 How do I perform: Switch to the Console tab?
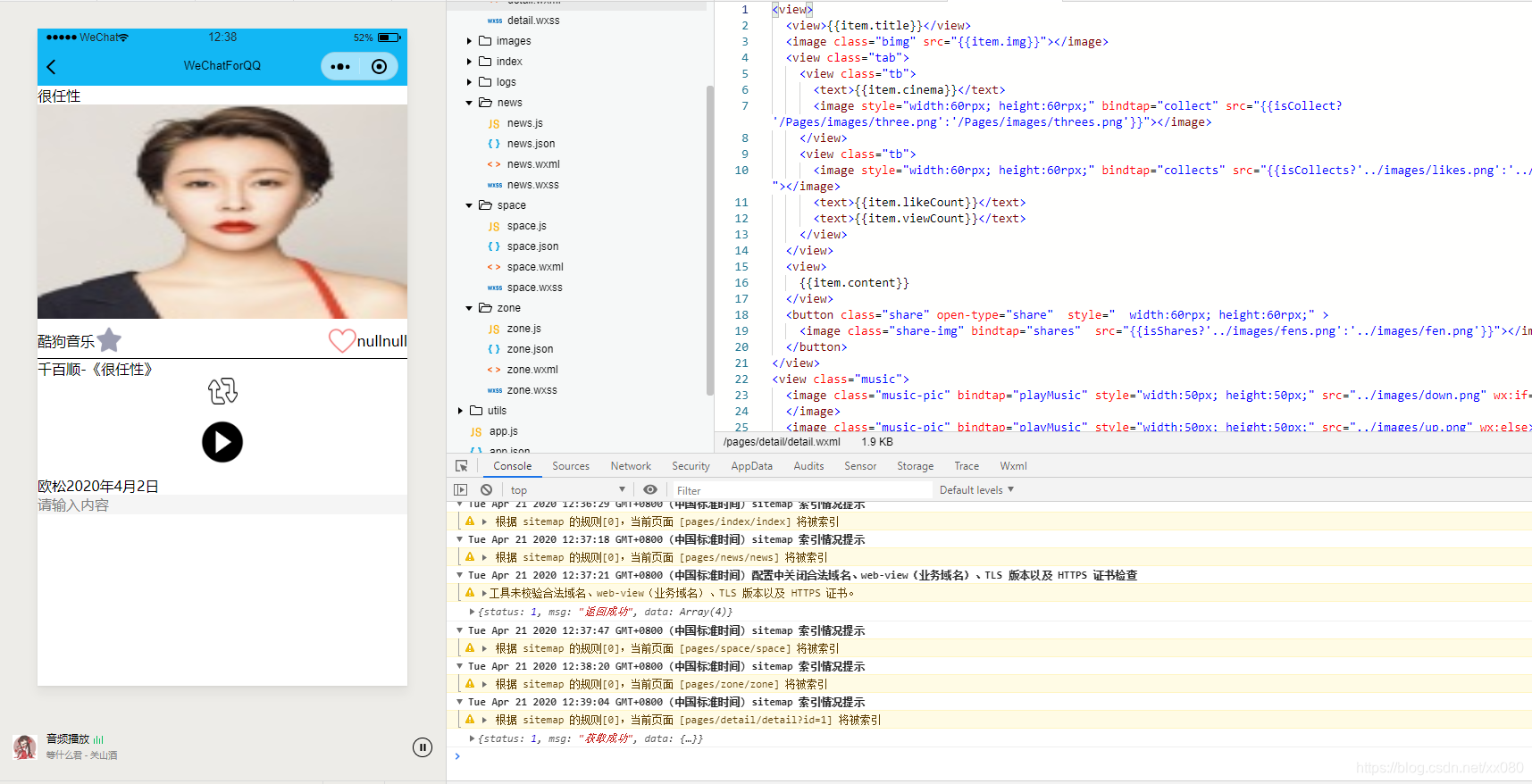pos(512,466)
